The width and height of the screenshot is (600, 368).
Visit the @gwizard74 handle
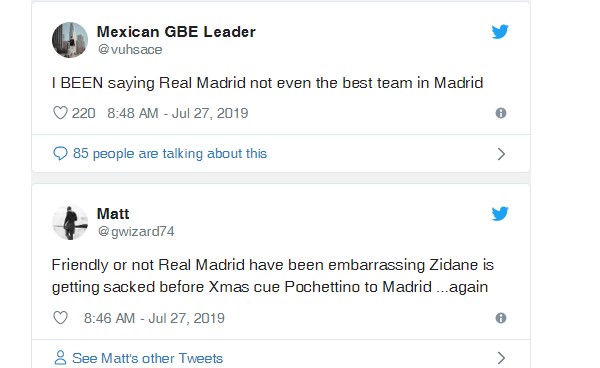[136, 231]
